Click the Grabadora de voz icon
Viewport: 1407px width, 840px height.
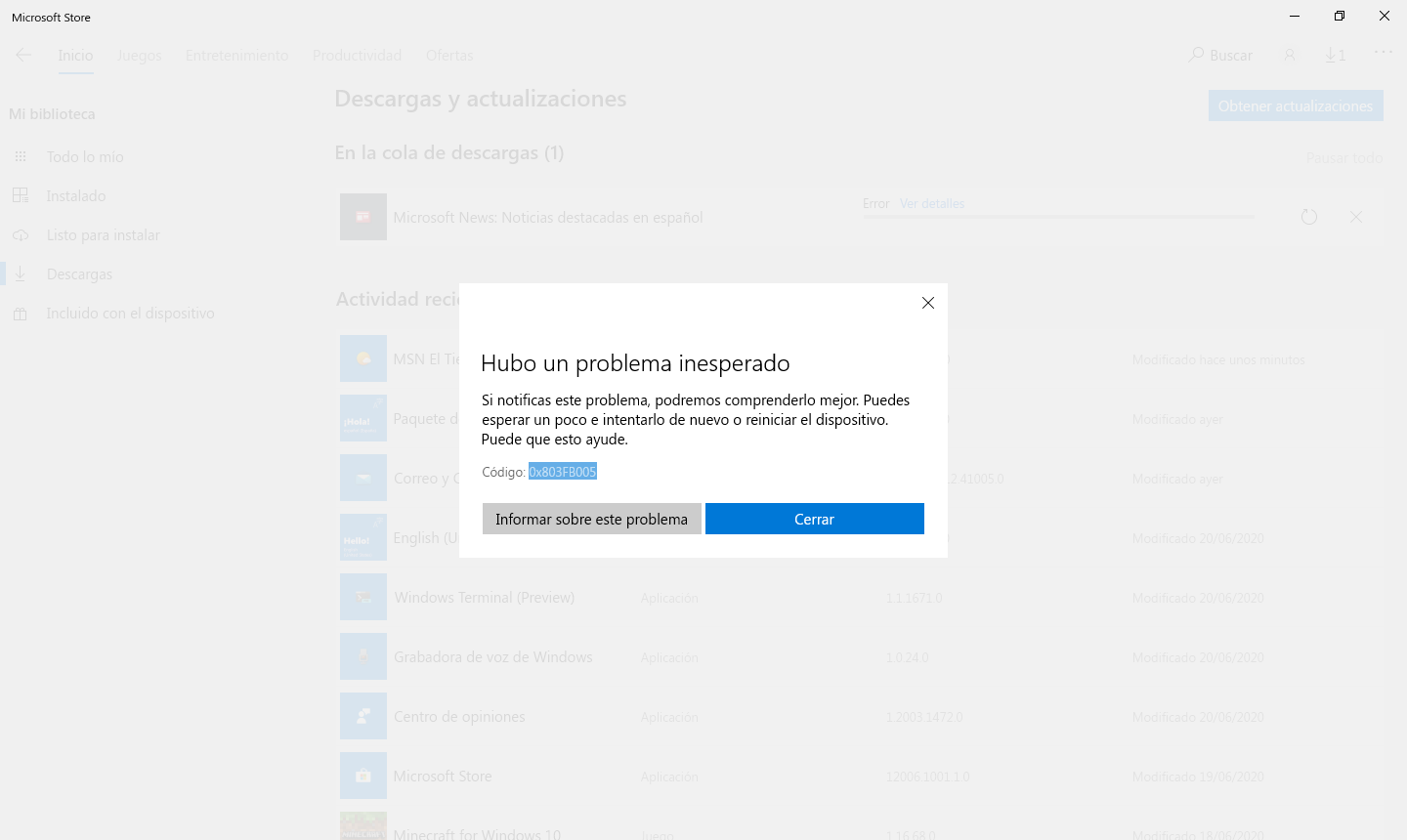click(363, 656)
